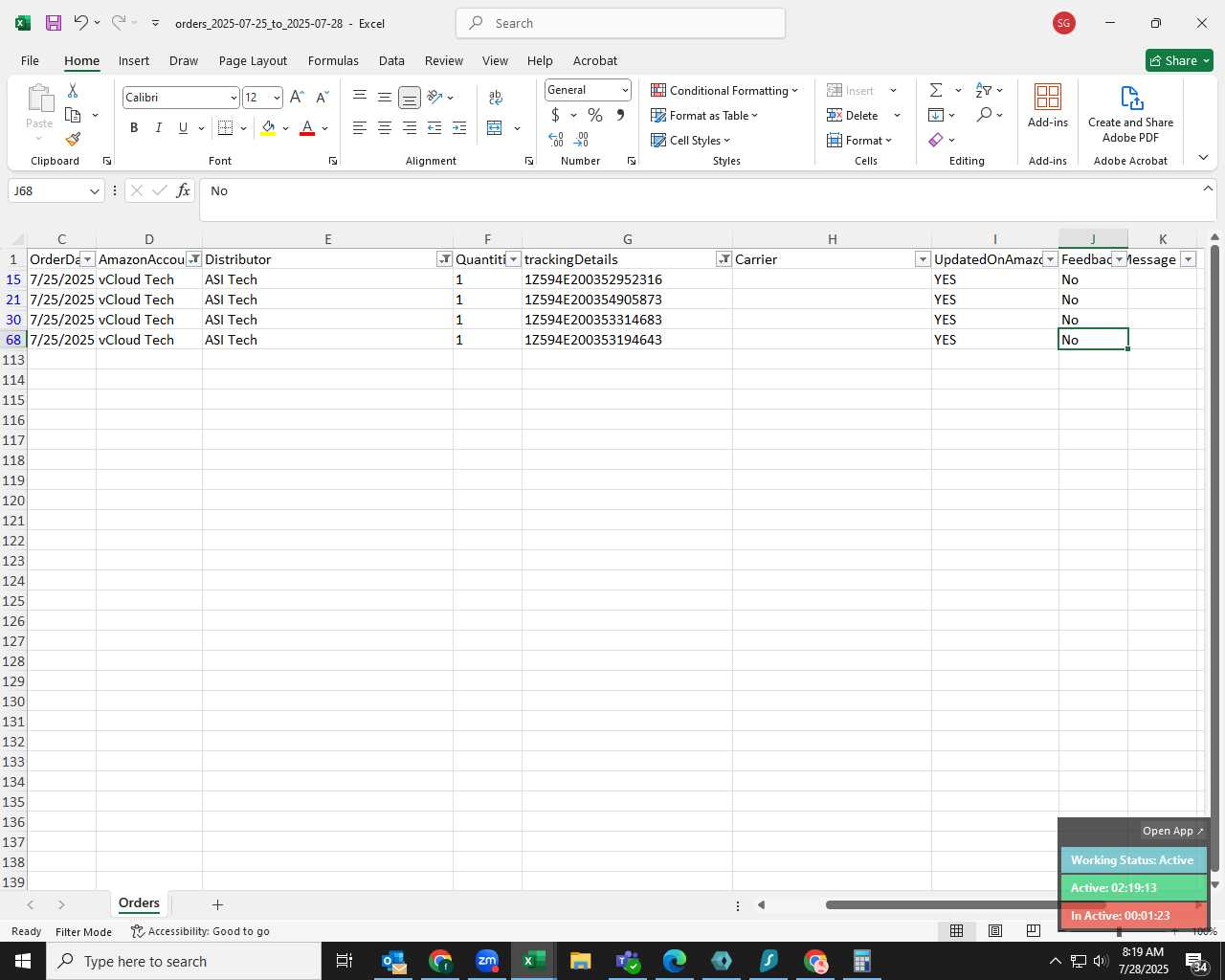This screenshot has height=980, width=1225.
Task: Apply yellow Fill Color swatch
Action: coord(268,128)
